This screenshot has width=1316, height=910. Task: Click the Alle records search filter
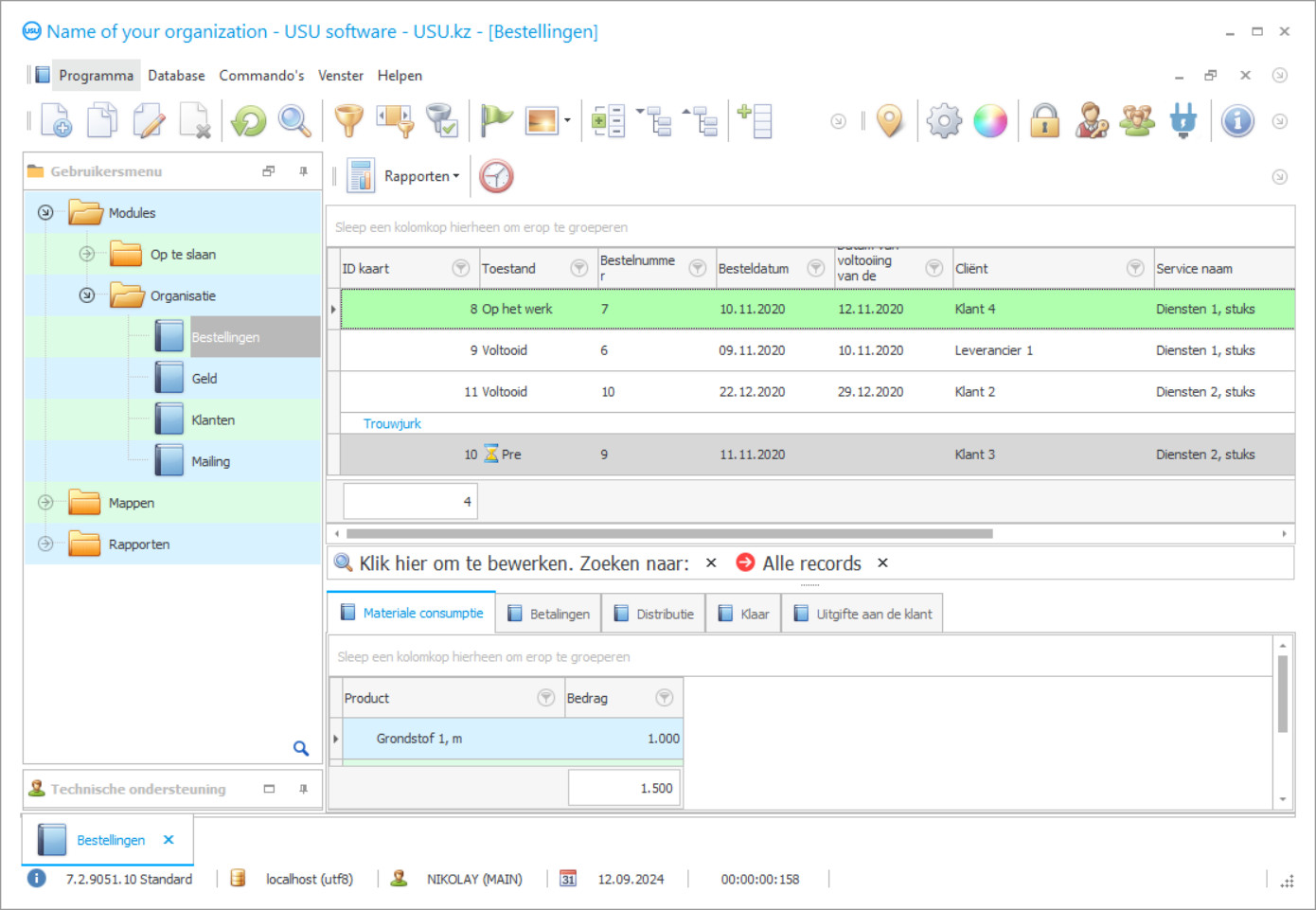[811, 563]
